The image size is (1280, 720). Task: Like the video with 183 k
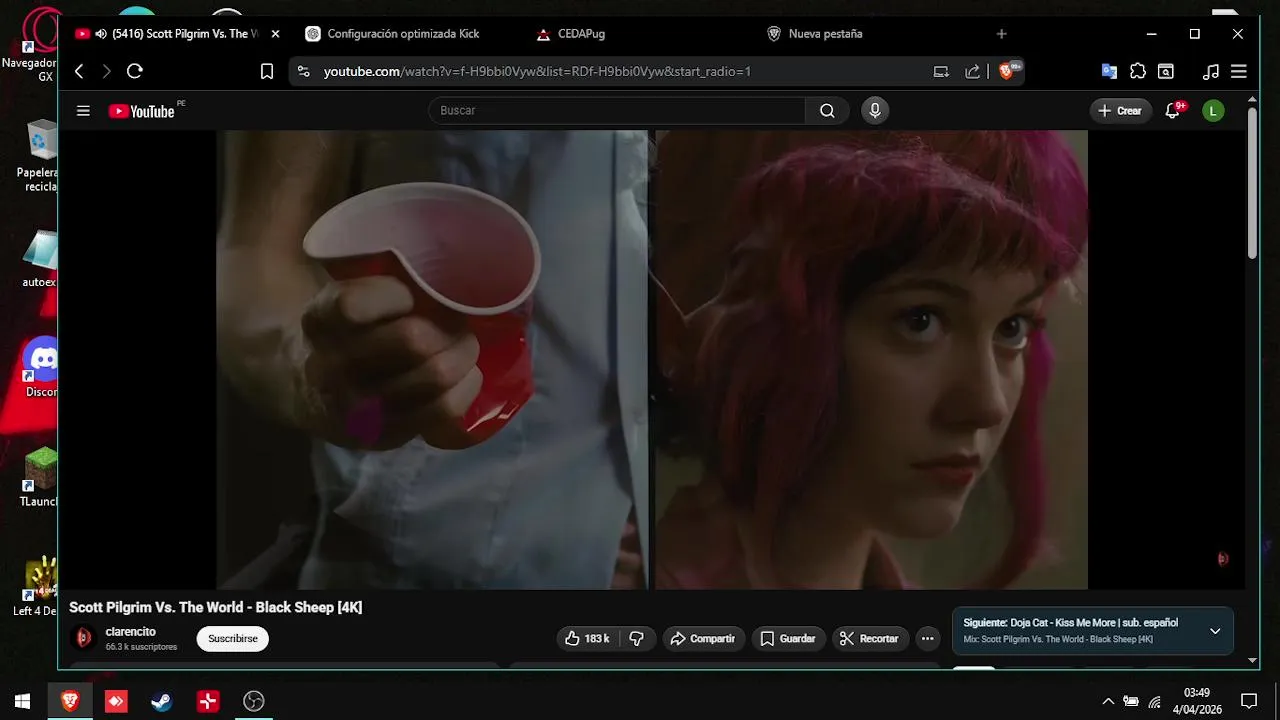coord(587,639)
